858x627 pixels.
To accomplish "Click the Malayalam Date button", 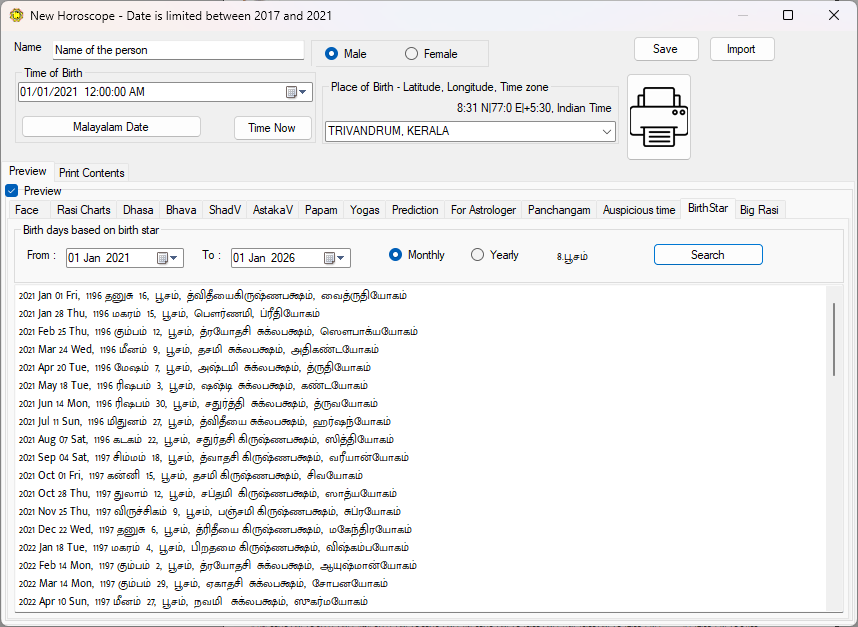I will (111, 127).
